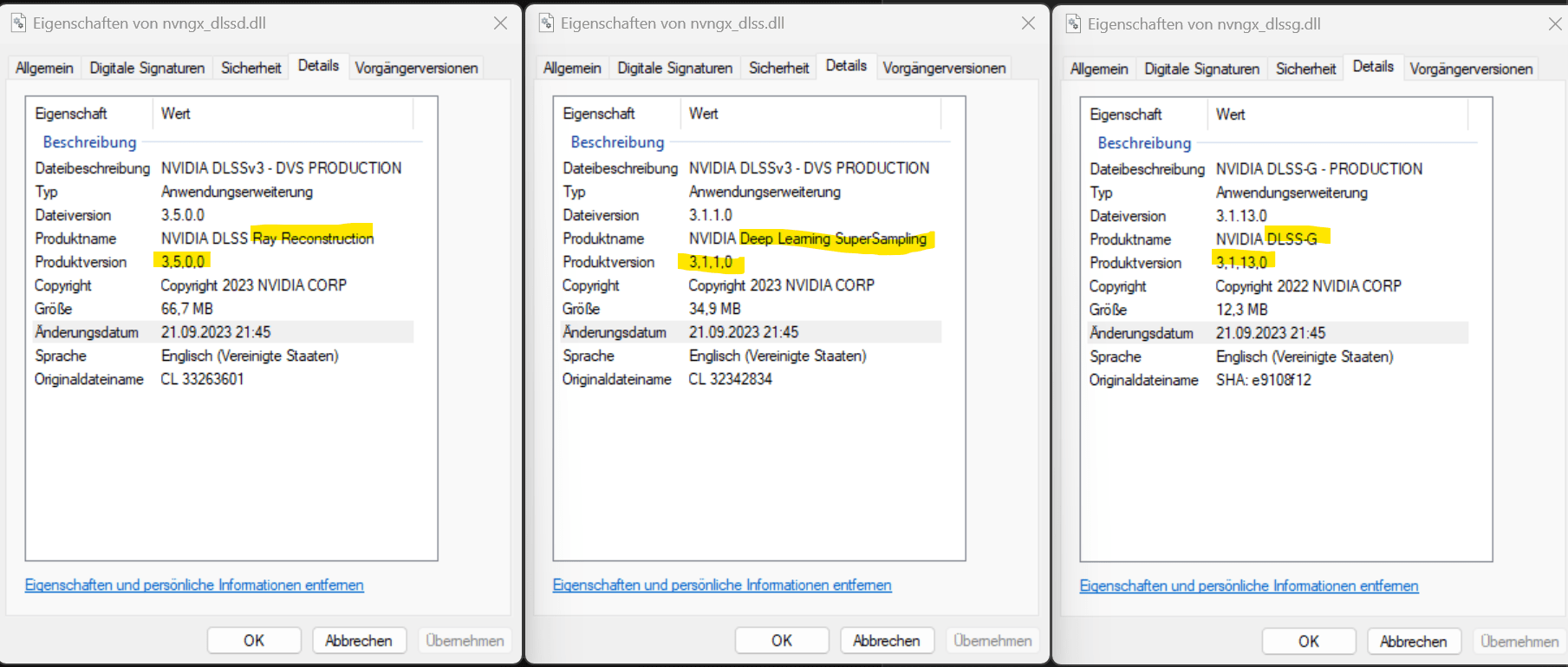The width and height of the screenshot is (1568, 667).
Task: Select Originaldateiname value SHA: e9108f12
Action: (1263, 379)
